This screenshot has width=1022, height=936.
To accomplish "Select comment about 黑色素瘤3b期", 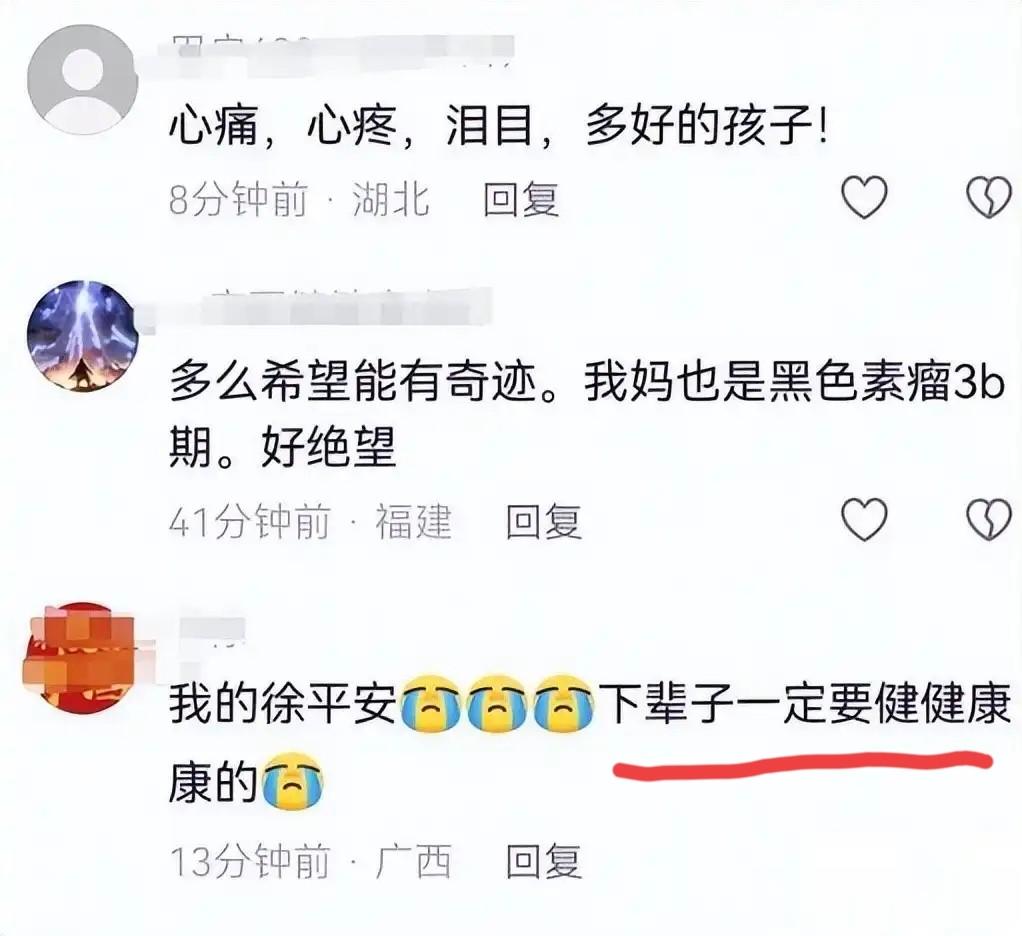I will click(x=587, y=415).
